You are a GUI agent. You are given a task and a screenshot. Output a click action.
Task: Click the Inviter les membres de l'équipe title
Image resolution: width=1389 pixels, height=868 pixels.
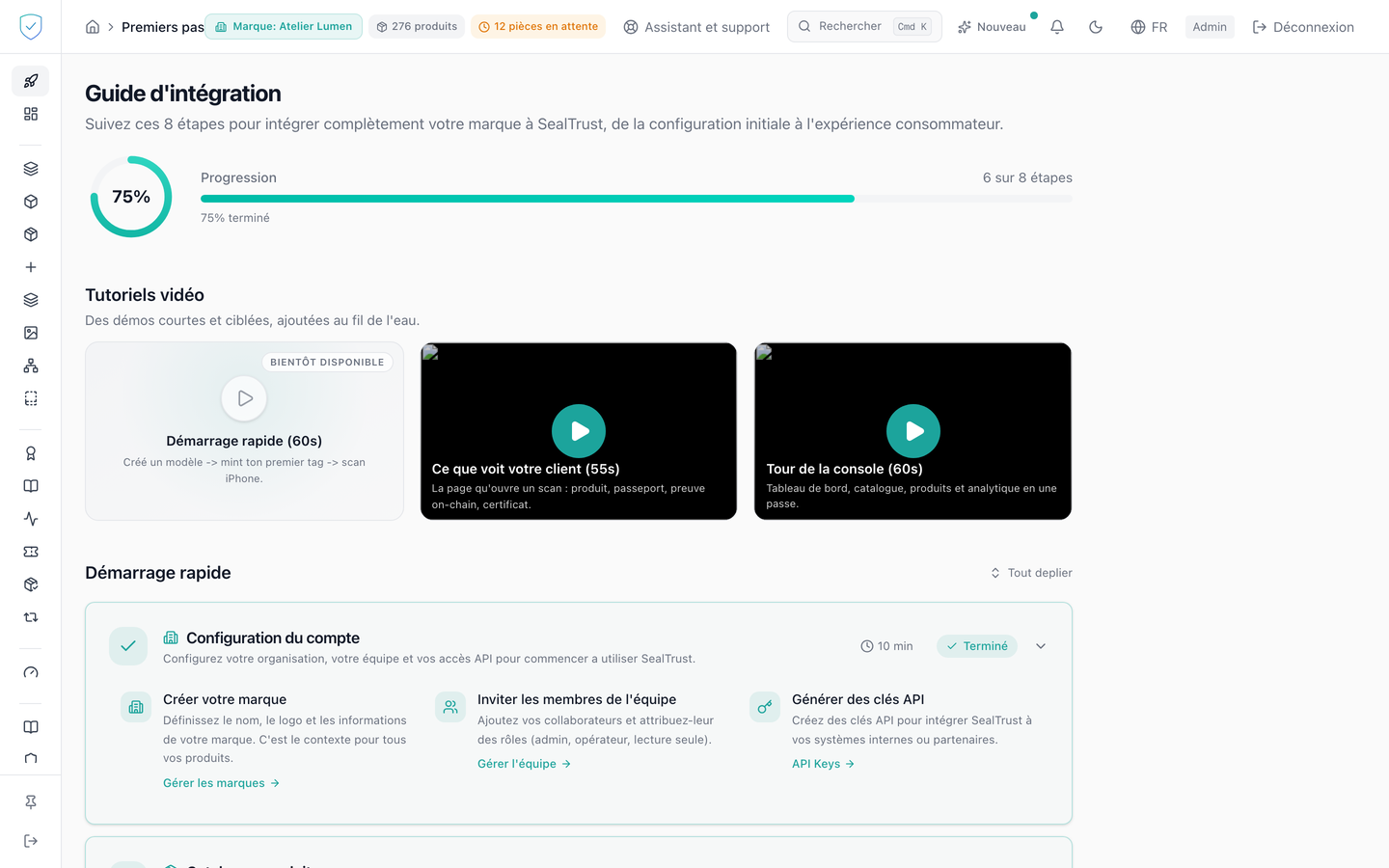(577, 699)
